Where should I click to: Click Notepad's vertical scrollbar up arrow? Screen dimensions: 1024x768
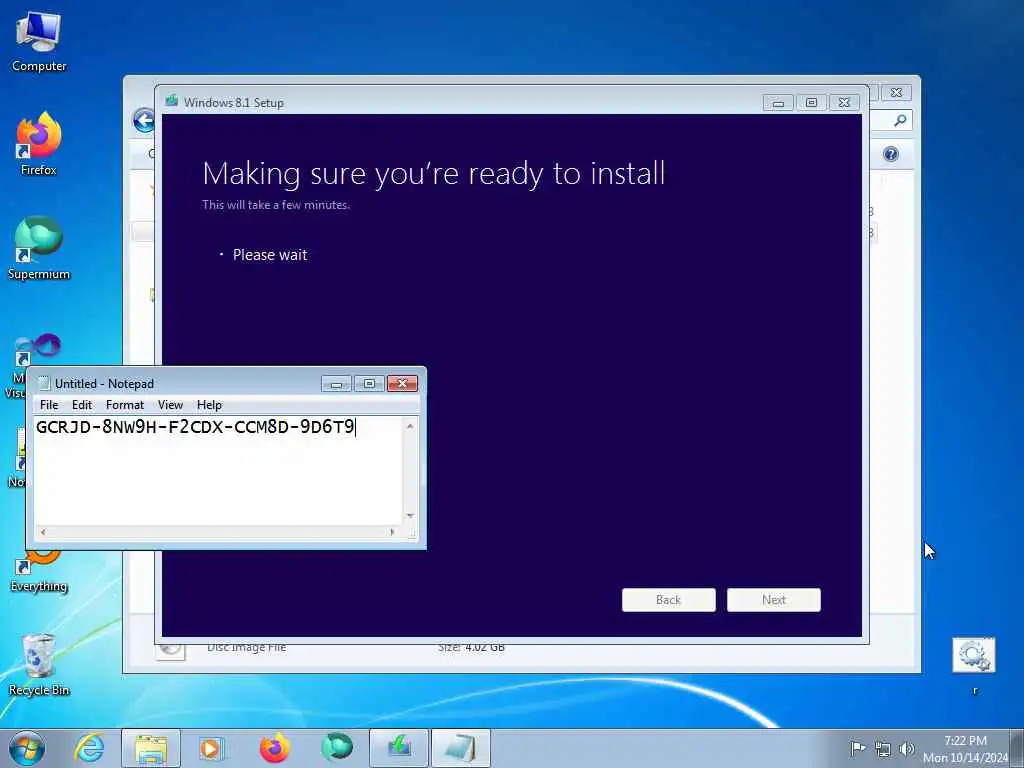pos(410,426)
